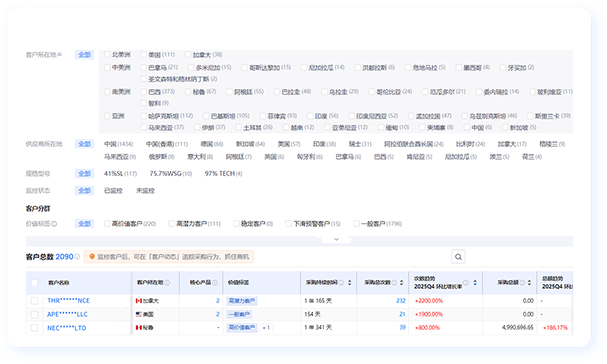Tick the checkbox for APE******LLC row

click(x=34, y=314)
